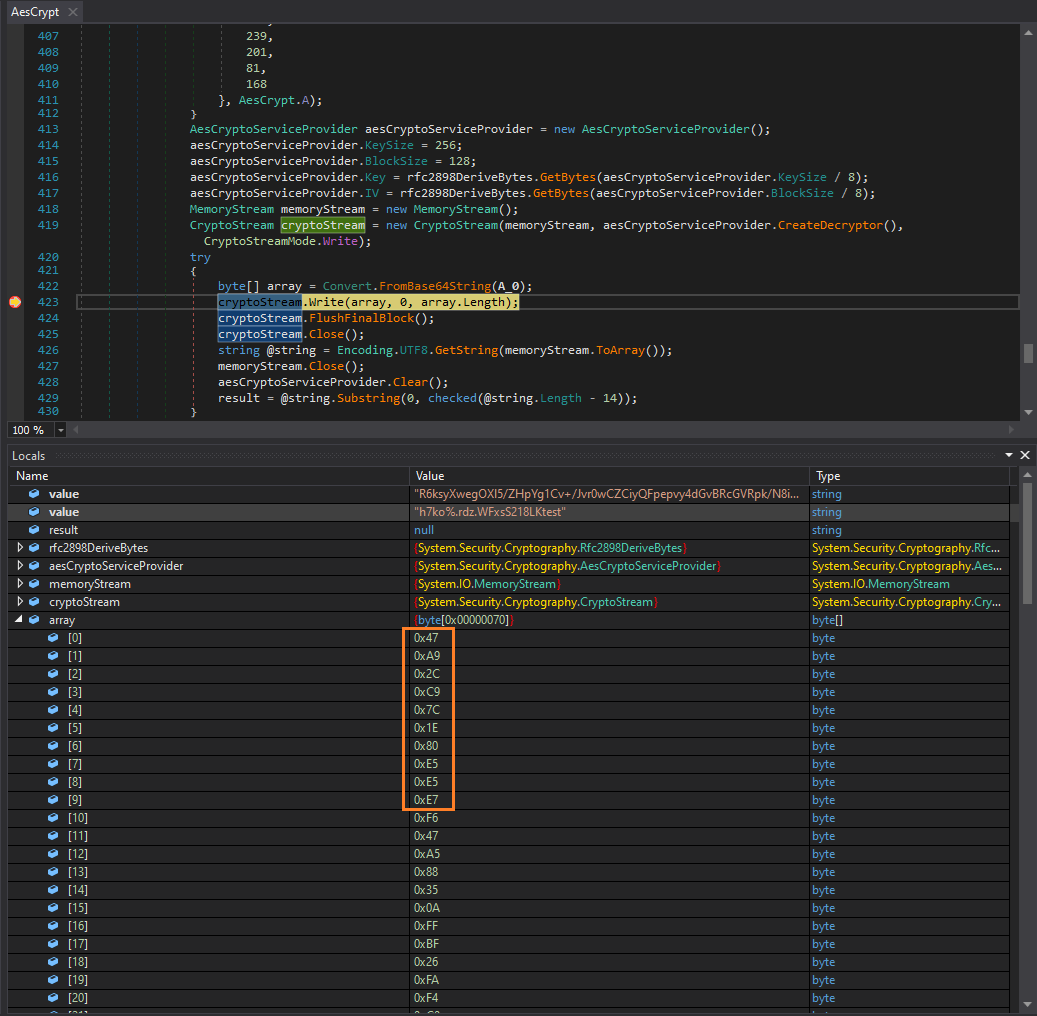Click the element icon beside [5]
This screenshot has height=1016, width=1037.
click(54, 728)
